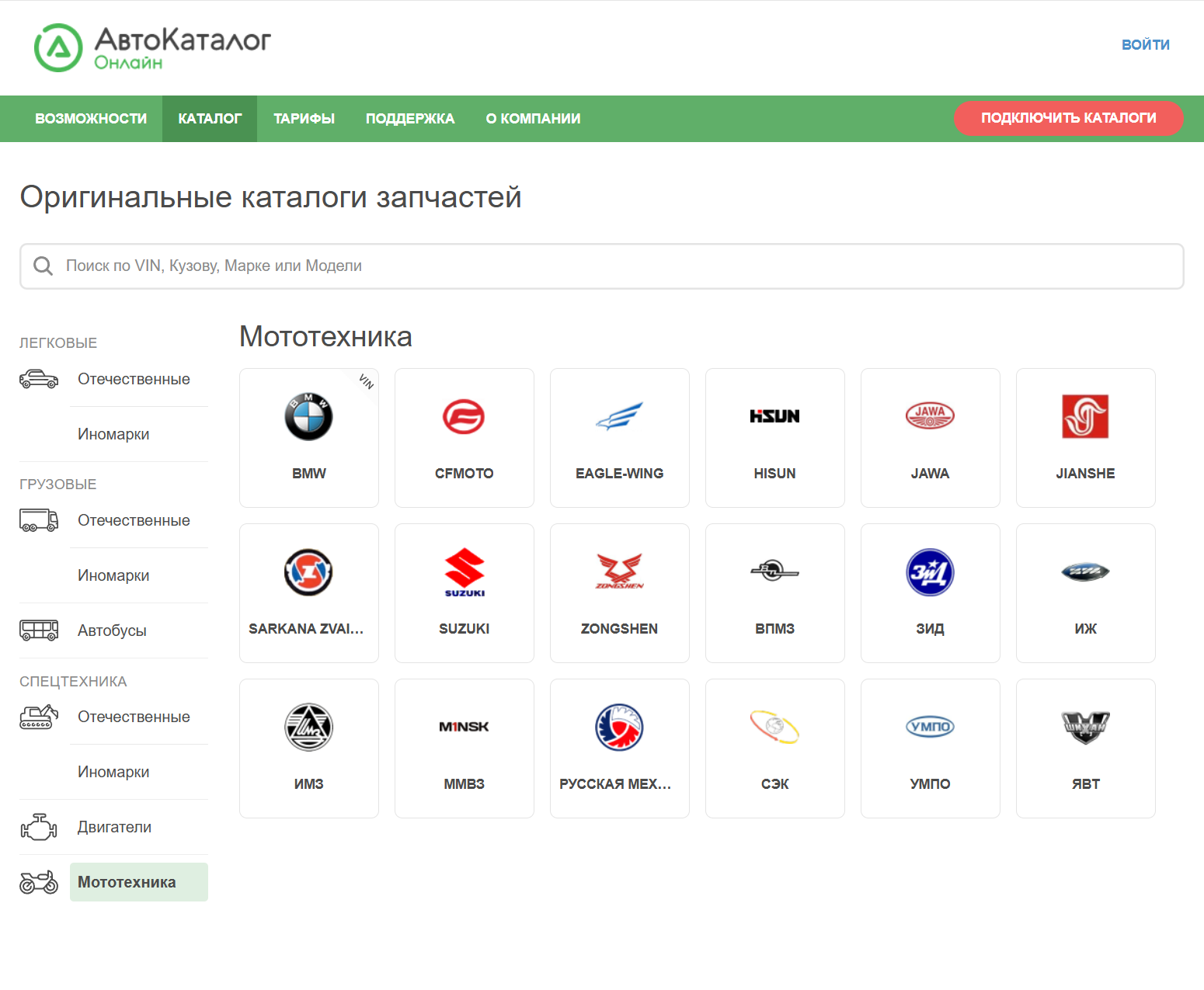Select the HISUN brand logo

pos(774,416)
